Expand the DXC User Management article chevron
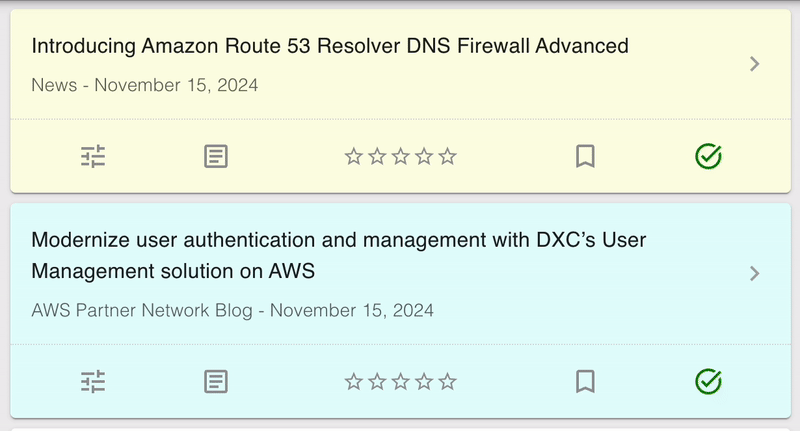 pyautogui.click(x=755, y=273)
